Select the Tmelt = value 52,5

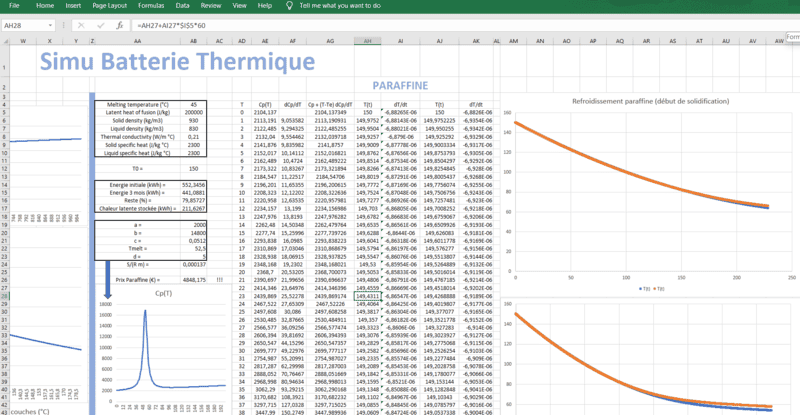[193, 249]
